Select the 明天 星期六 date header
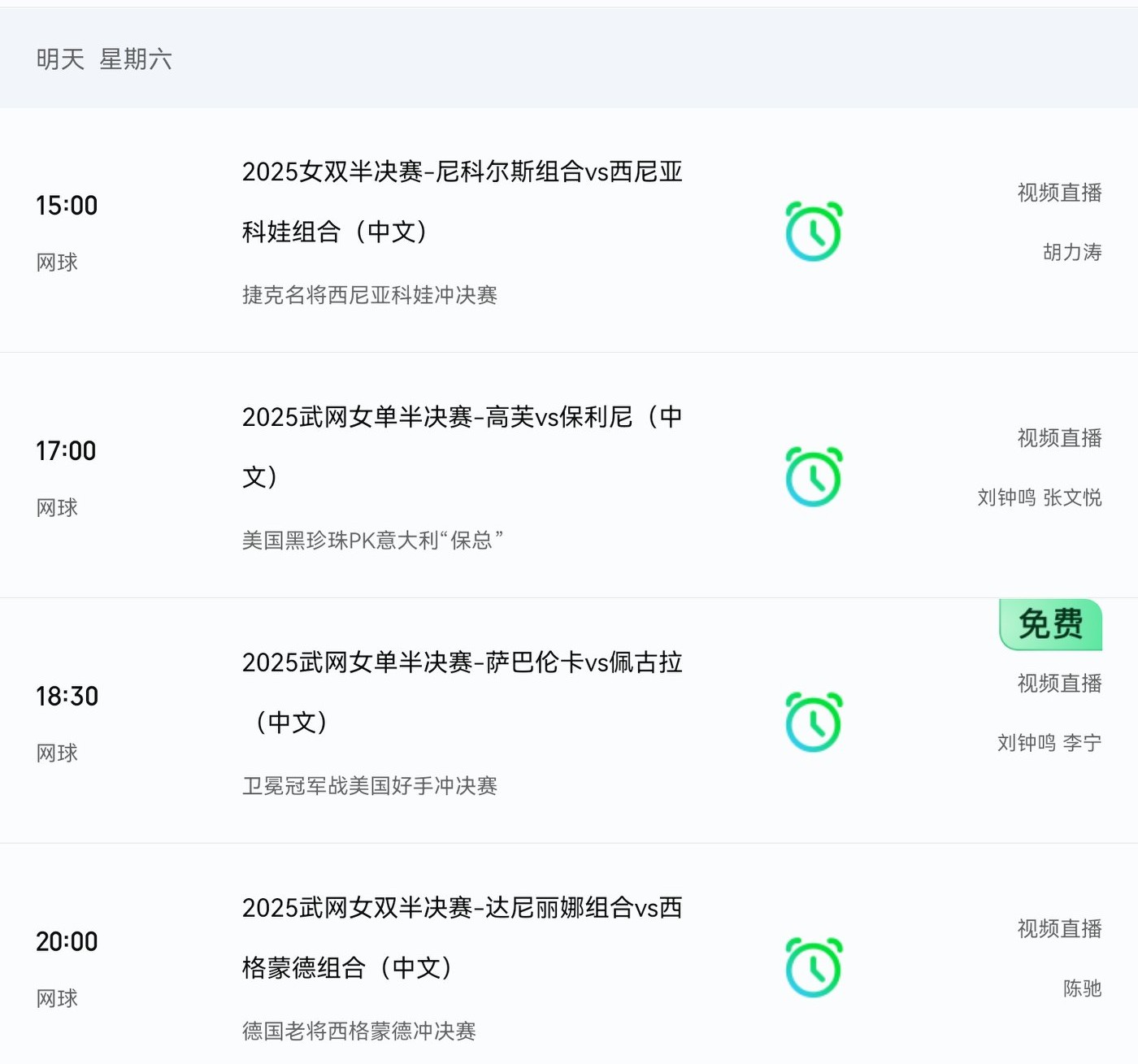 (104, 59)
